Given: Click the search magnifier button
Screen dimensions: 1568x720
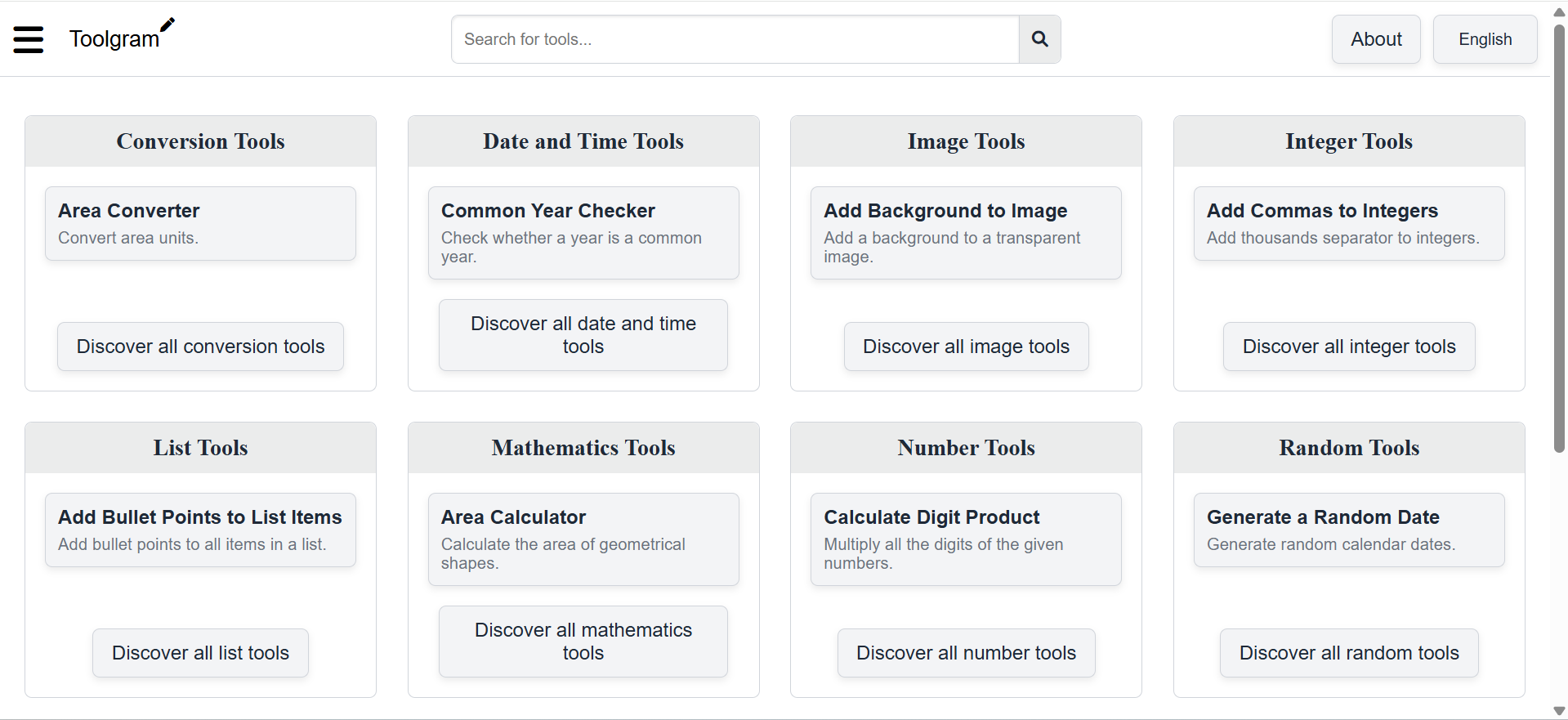Looking at the screenshot, I should pyautogui.click(x=1039, y=39).
